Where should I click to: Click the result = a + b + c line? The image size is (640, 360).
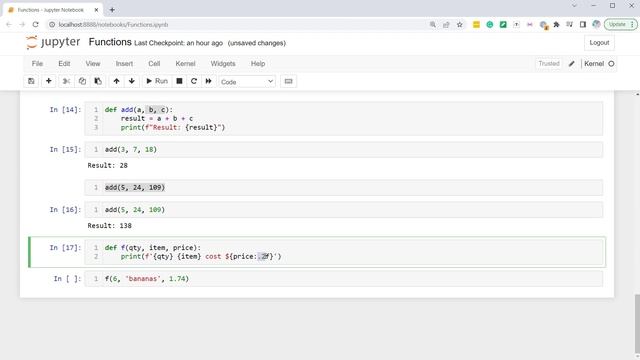click(x=157, y=118)
